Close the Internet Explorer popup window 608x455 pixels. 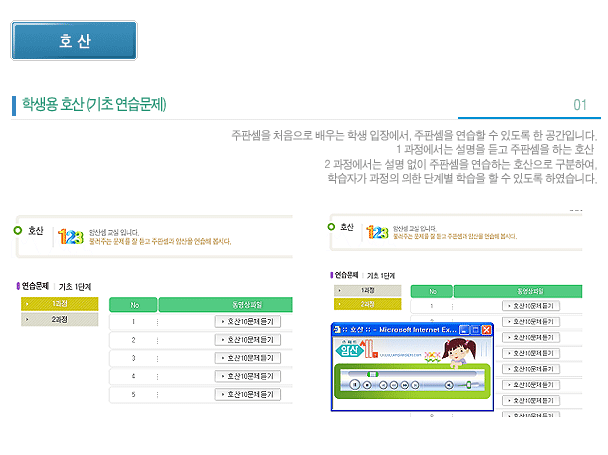click(x=486, y=329)
